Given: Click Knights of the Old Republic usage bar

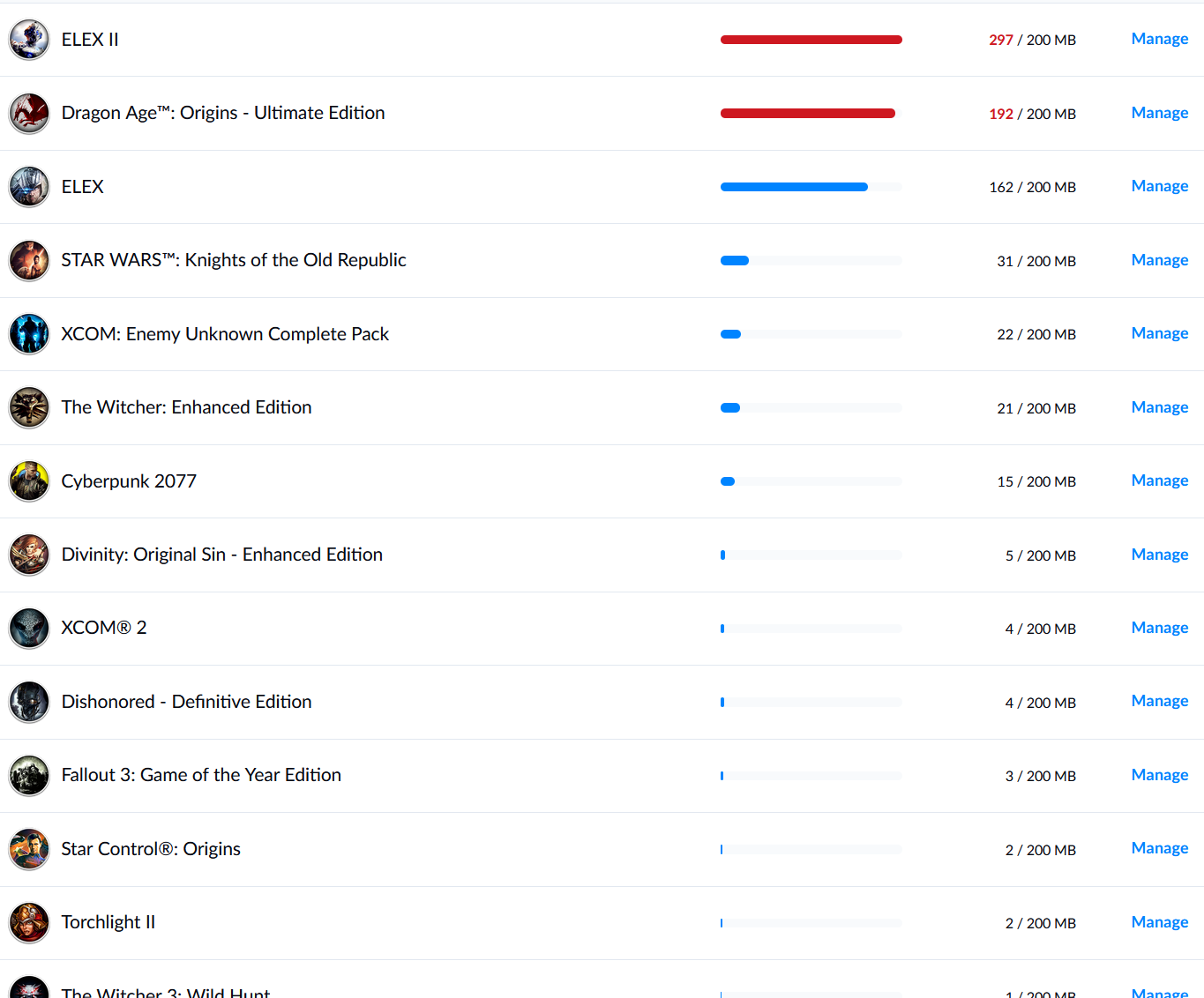Looking at the screenshot, I should pyautogui.click(x=811, y=261).
